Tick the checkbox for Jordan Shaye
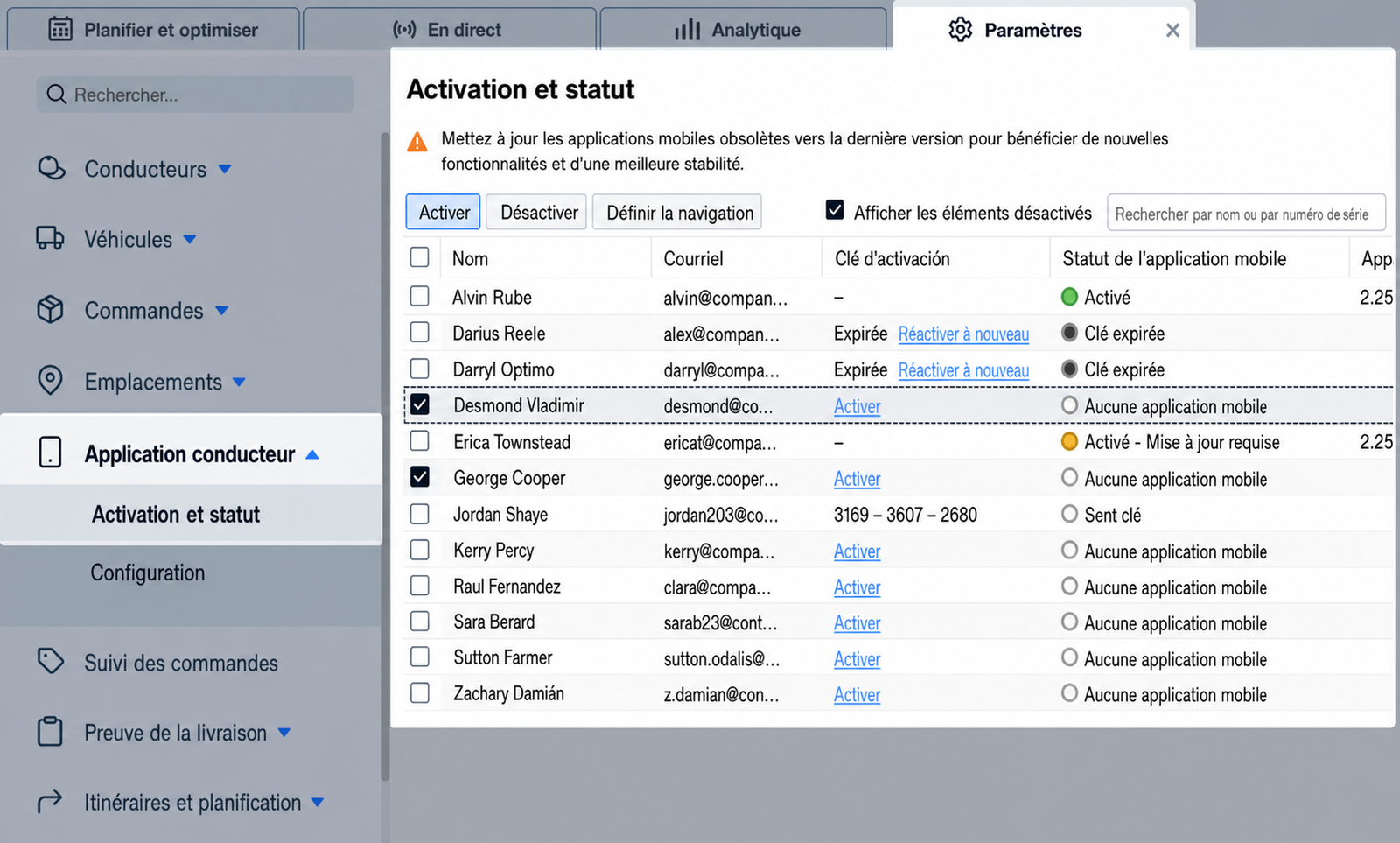This screenshot has height=843, width=1400. (x=420, y=514)
